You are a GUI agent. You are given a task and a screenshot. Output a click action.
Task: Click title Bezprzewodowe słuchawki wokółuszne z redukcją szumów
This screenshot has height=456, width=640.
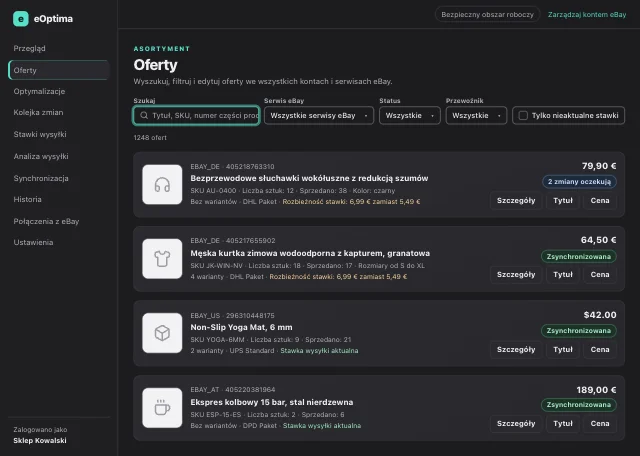click(309, 178)
